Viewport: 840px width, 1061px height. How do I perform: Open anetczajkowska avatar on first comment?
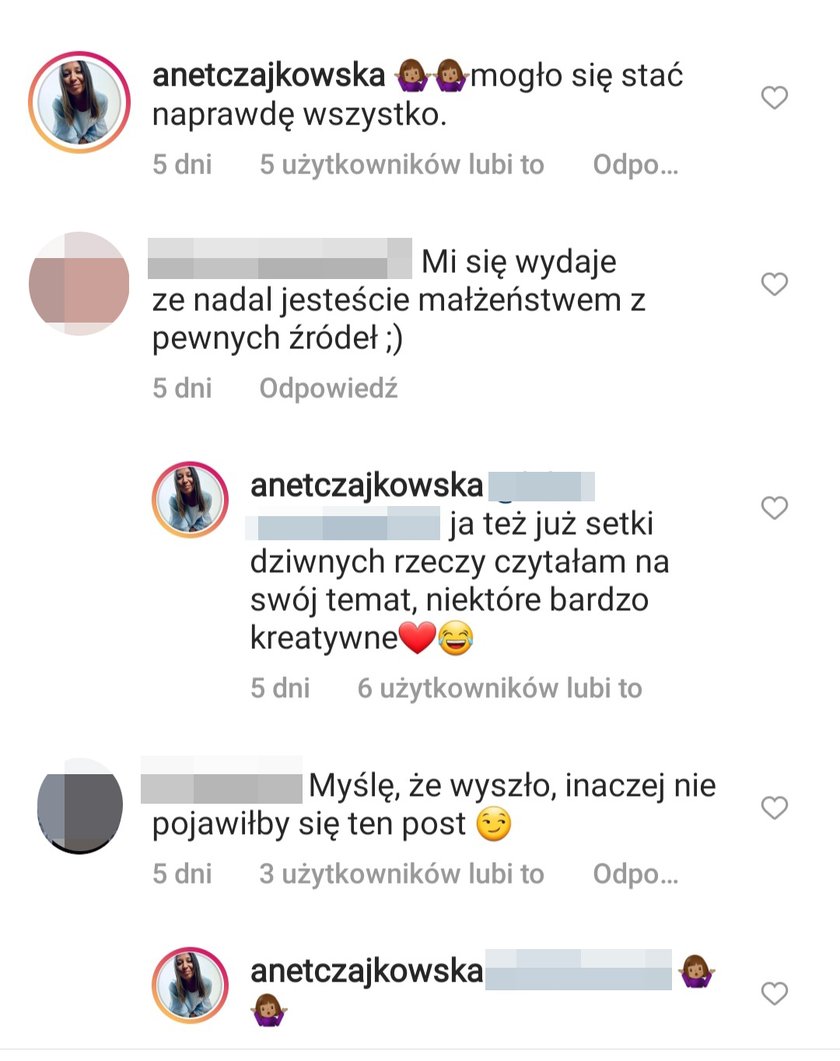tap(79, 102)
